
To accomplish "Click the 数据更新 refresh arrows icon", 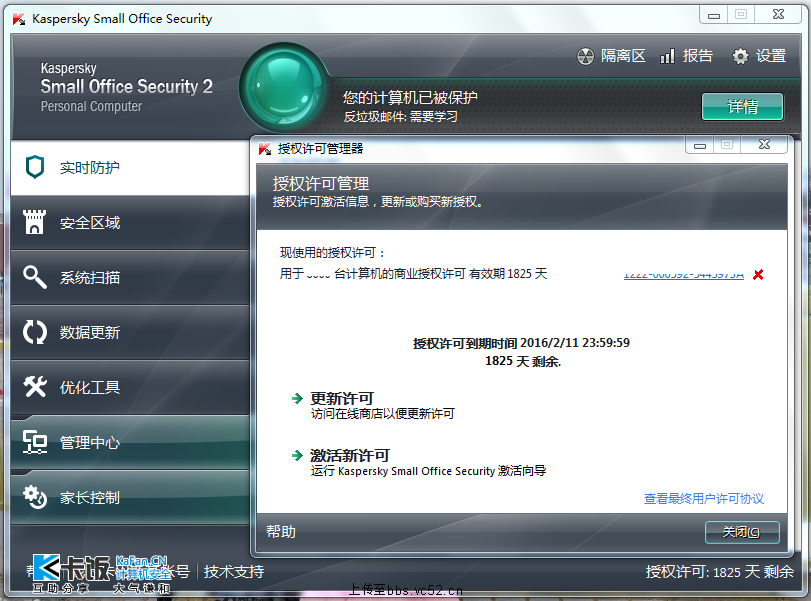I will [35, 332].
